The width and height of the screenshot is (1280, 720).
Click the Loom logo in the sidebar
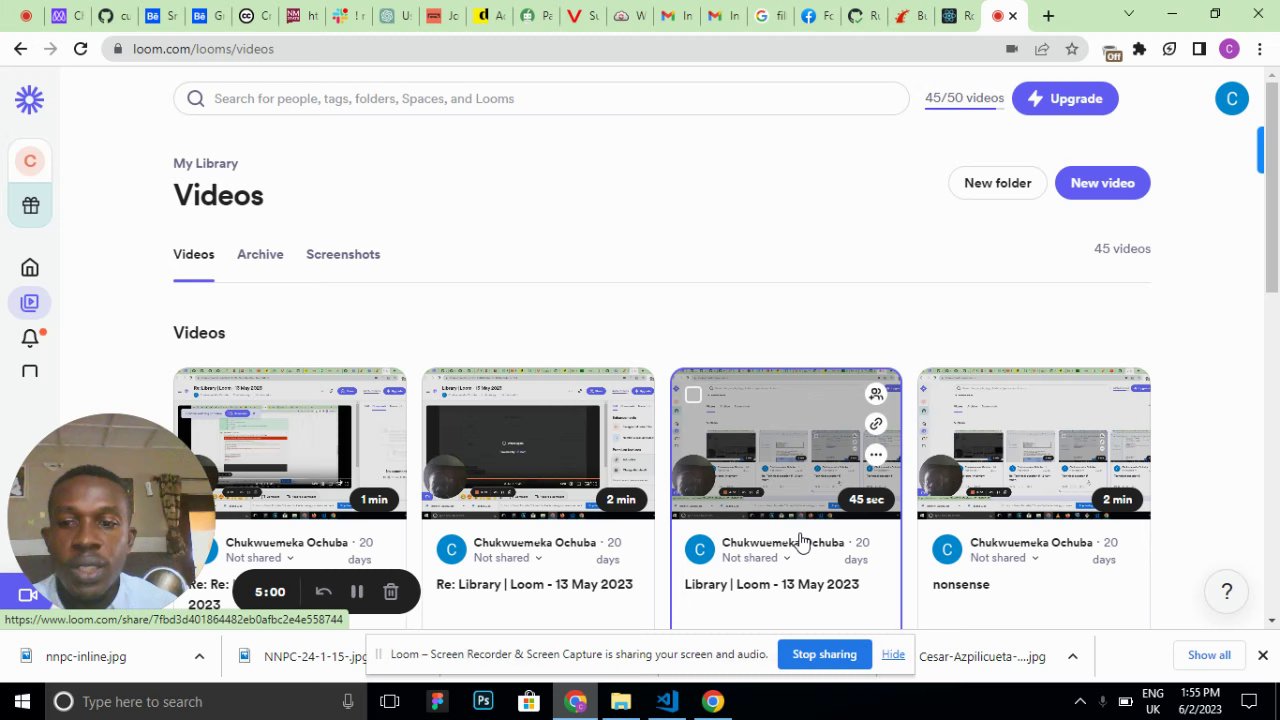click(29, 99)
